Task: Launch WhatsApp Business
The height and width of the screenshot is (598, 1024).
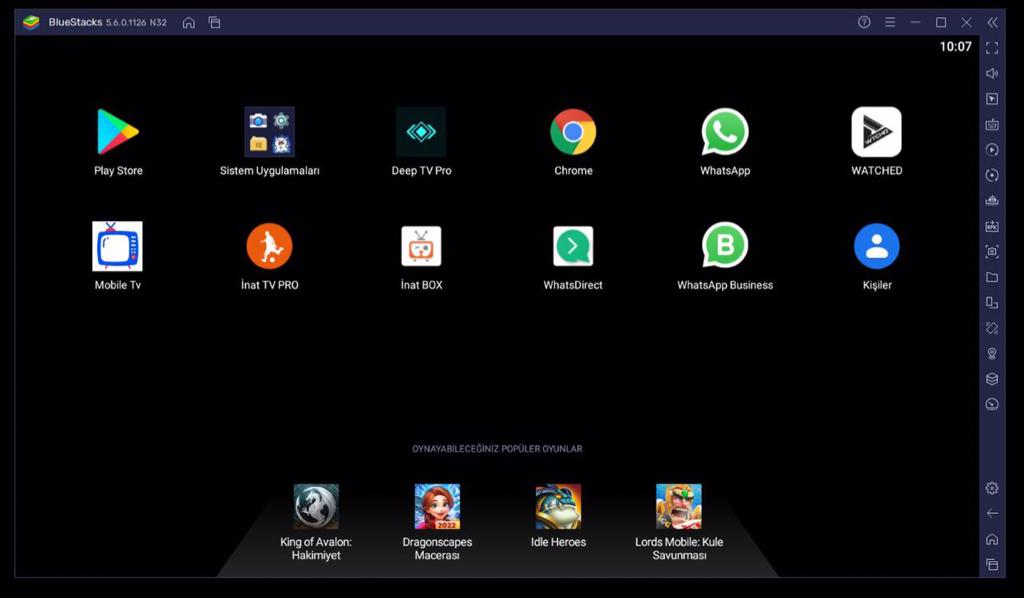Action: click(x=725, y=246)
